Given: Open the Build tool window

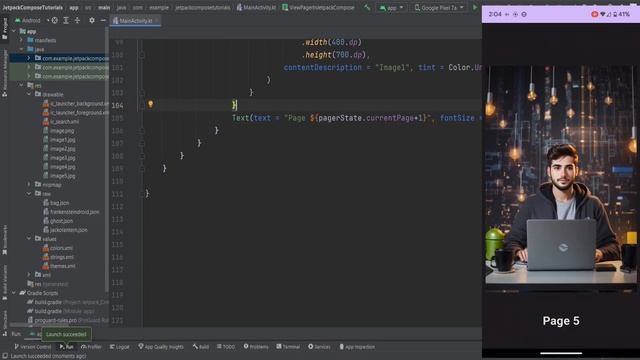Looking at the screenshot, I should pos(201,347).
